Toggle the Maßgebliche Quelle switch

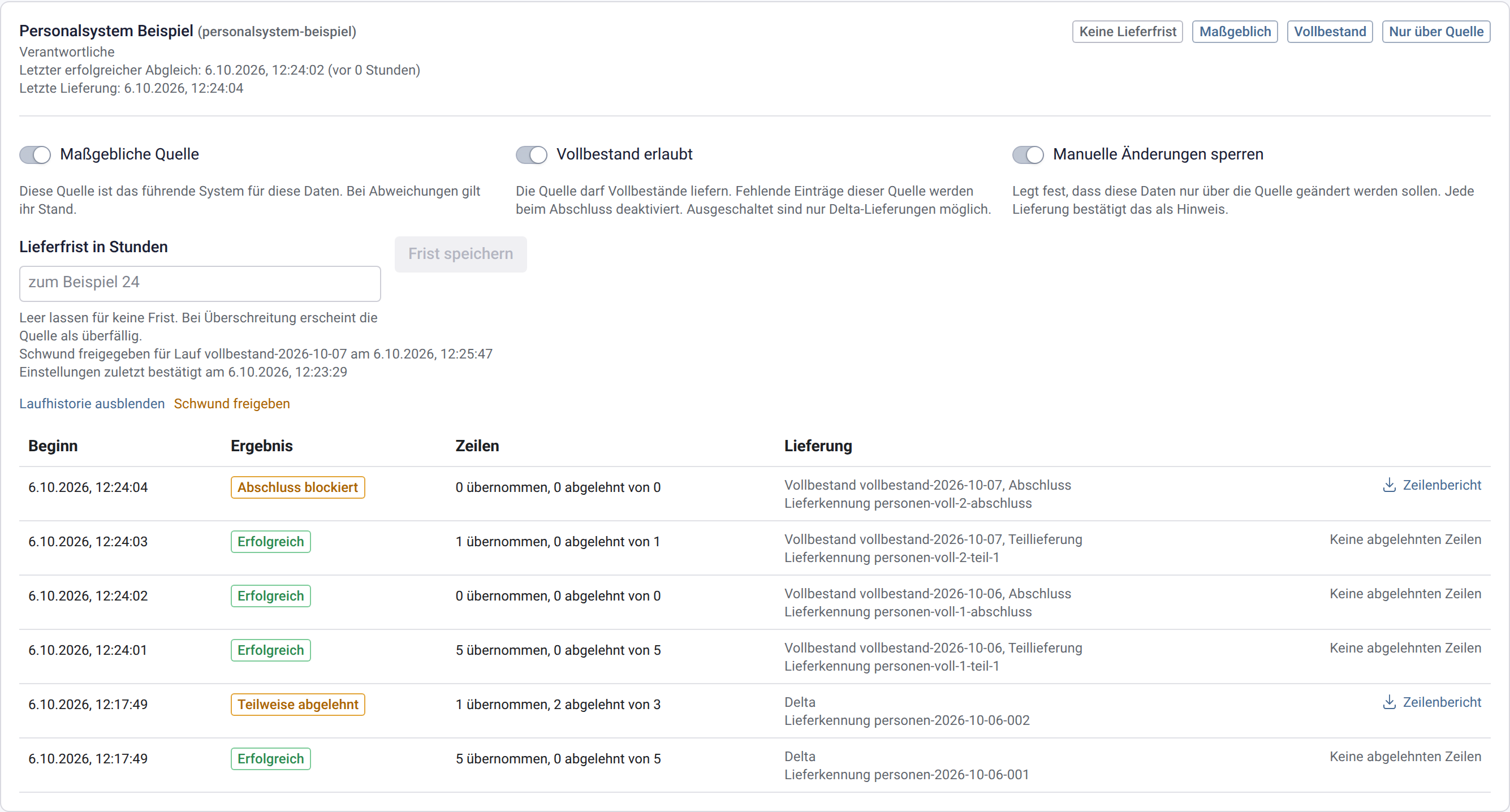coord(35,155)
